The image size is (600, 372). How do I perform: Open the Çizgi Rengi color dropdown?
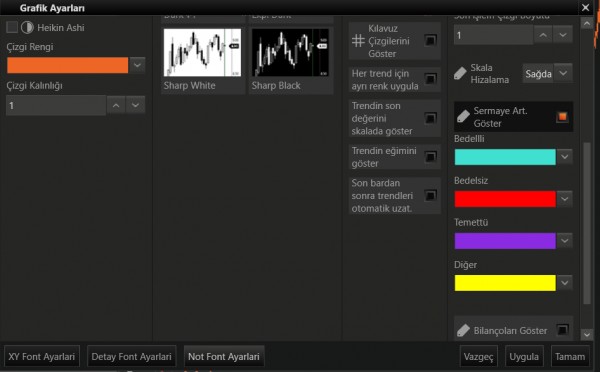tap(137, 65)
